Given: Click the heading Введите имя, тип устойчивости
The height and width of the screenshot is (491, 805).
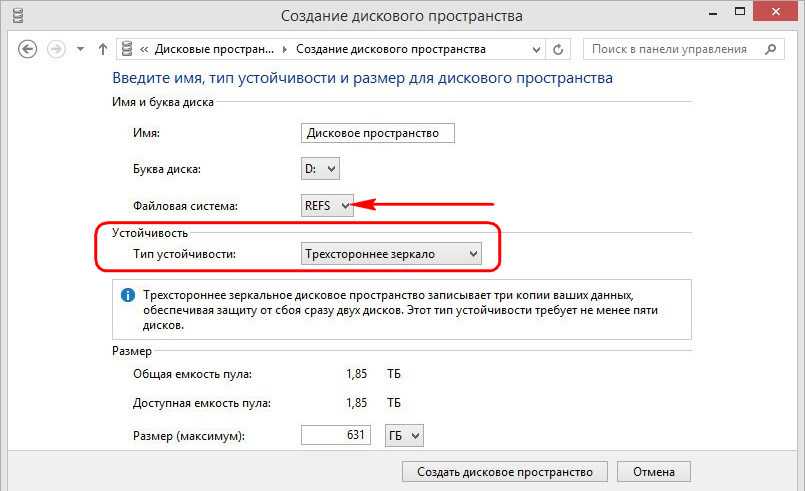Looking at the screenshot, I should point(362,78).
